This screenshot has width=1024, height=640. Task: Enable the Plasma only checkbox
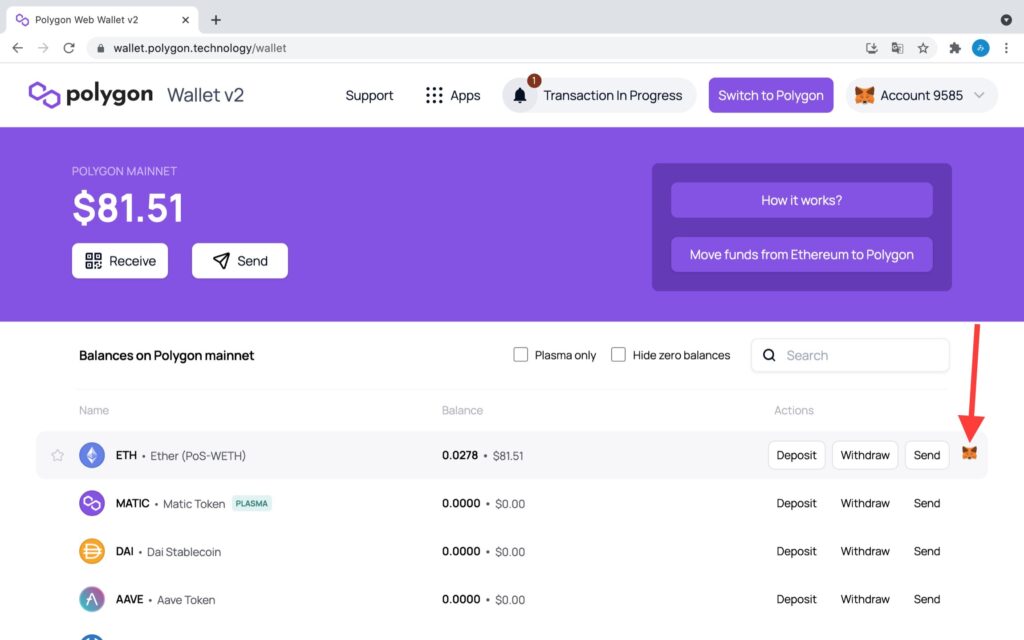520,355
